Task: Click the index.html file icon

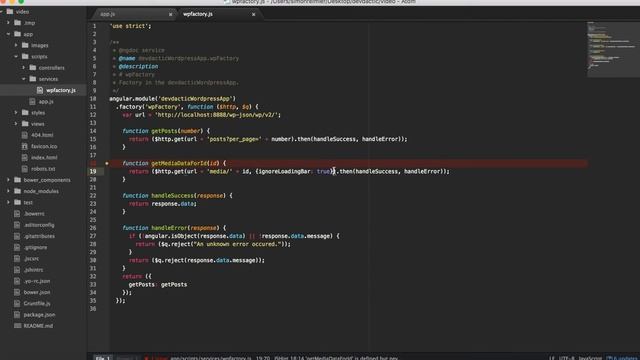Action: [x=24, y=157]
